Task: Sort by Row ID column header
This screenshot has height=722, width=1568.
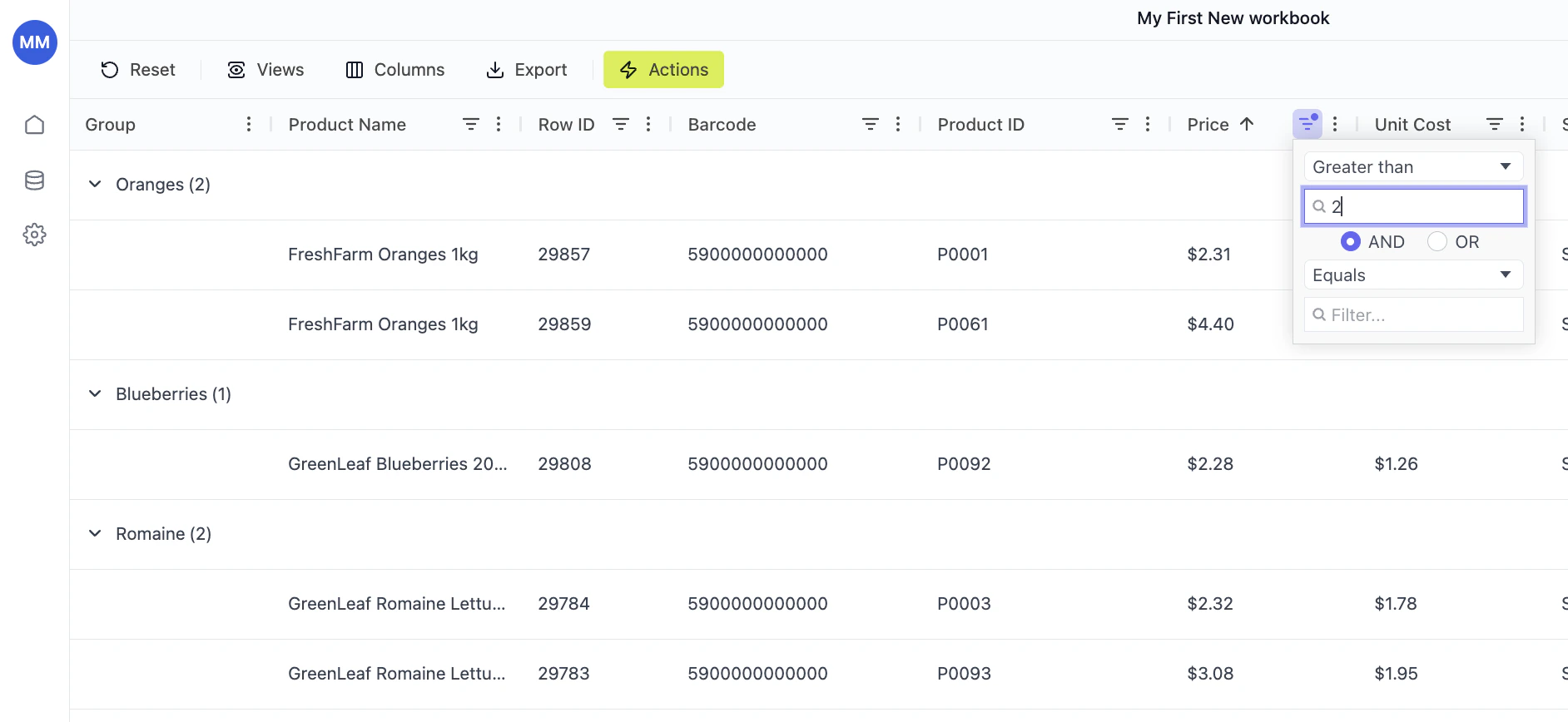Action: tap(567, 125)
